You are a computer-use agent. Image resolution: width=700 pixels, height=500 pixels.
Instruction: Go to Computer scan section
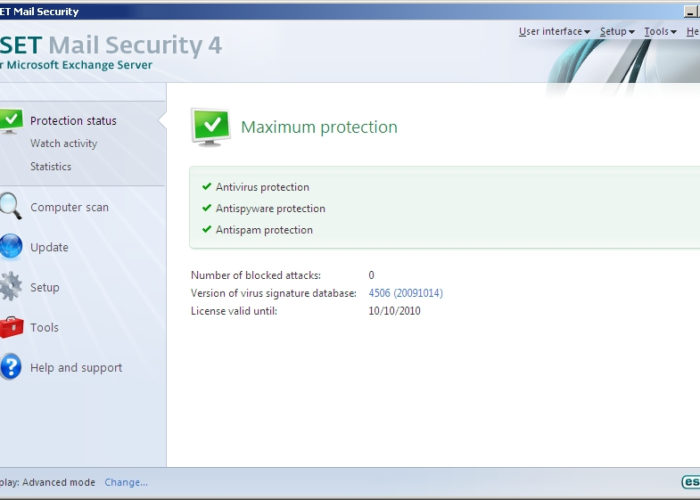pos(69,207)
